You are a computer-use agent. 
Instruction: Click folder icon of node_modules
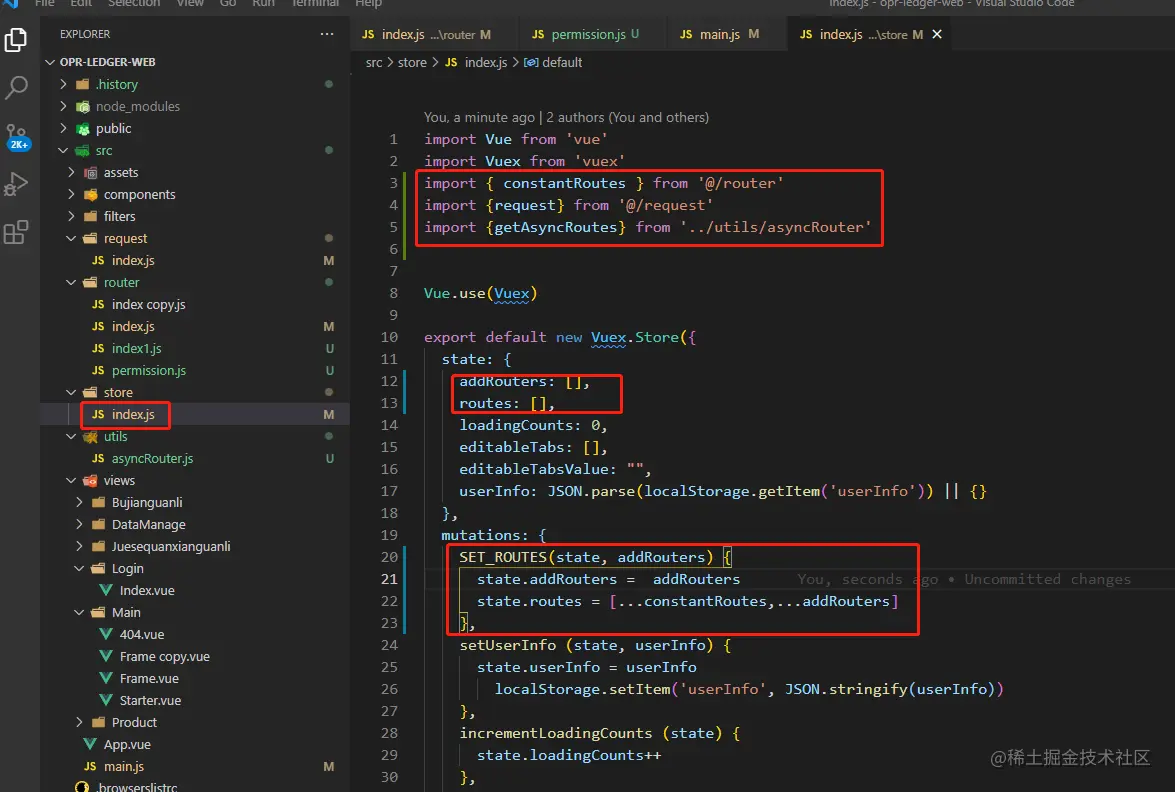(83, 106)
